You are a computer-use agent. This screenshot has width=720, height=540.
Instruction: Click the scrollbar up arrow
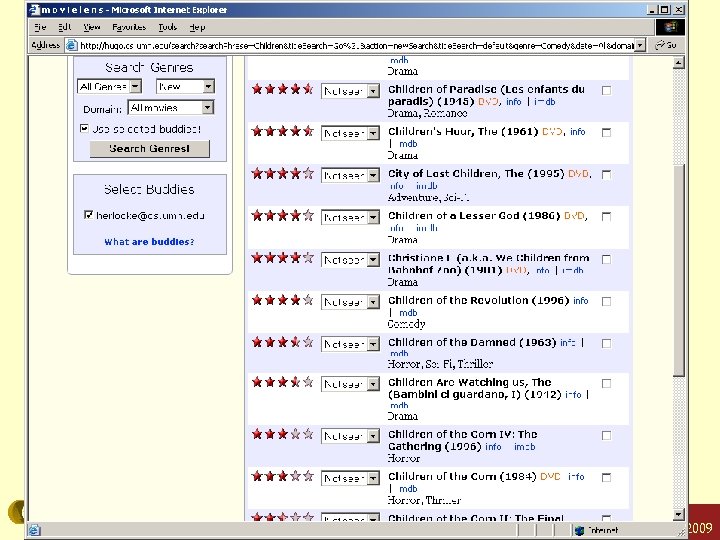(679, 62)
